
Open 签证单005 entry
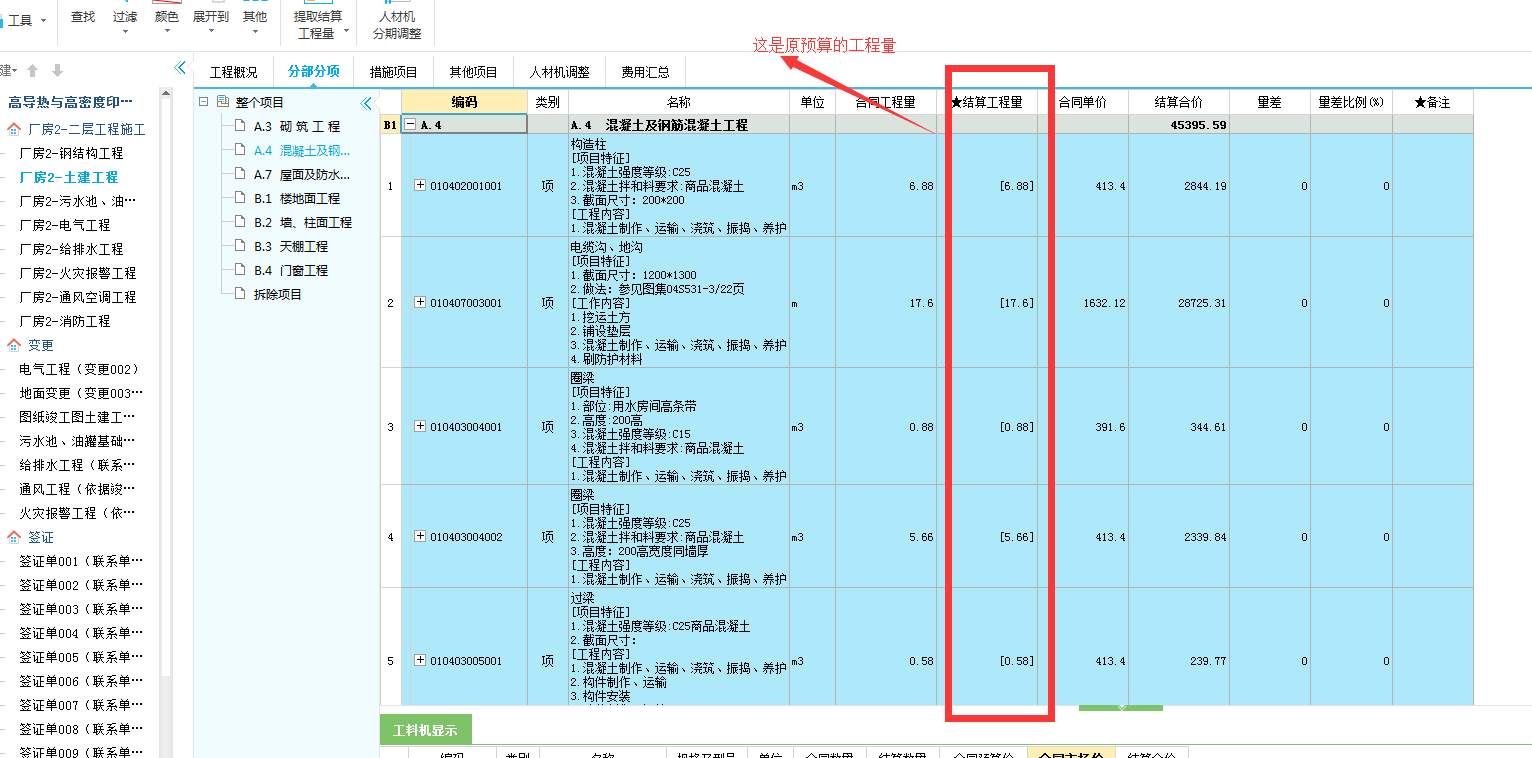81,657
